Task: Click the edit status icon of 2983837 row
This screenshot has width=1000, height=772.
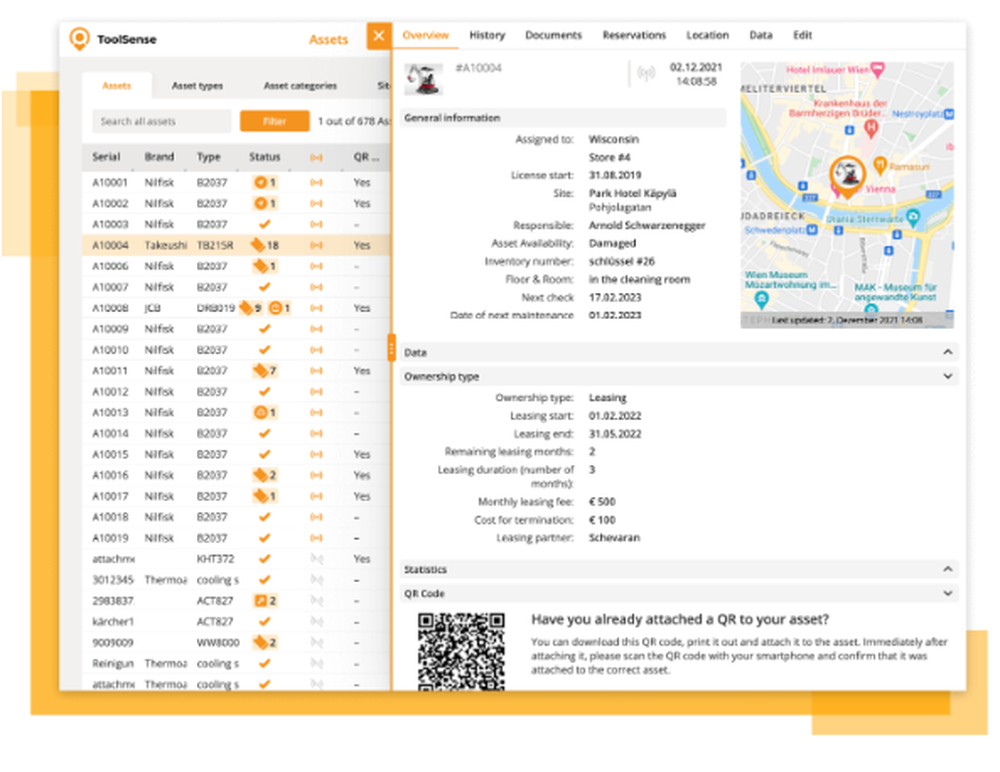Action: pos(260,601)
